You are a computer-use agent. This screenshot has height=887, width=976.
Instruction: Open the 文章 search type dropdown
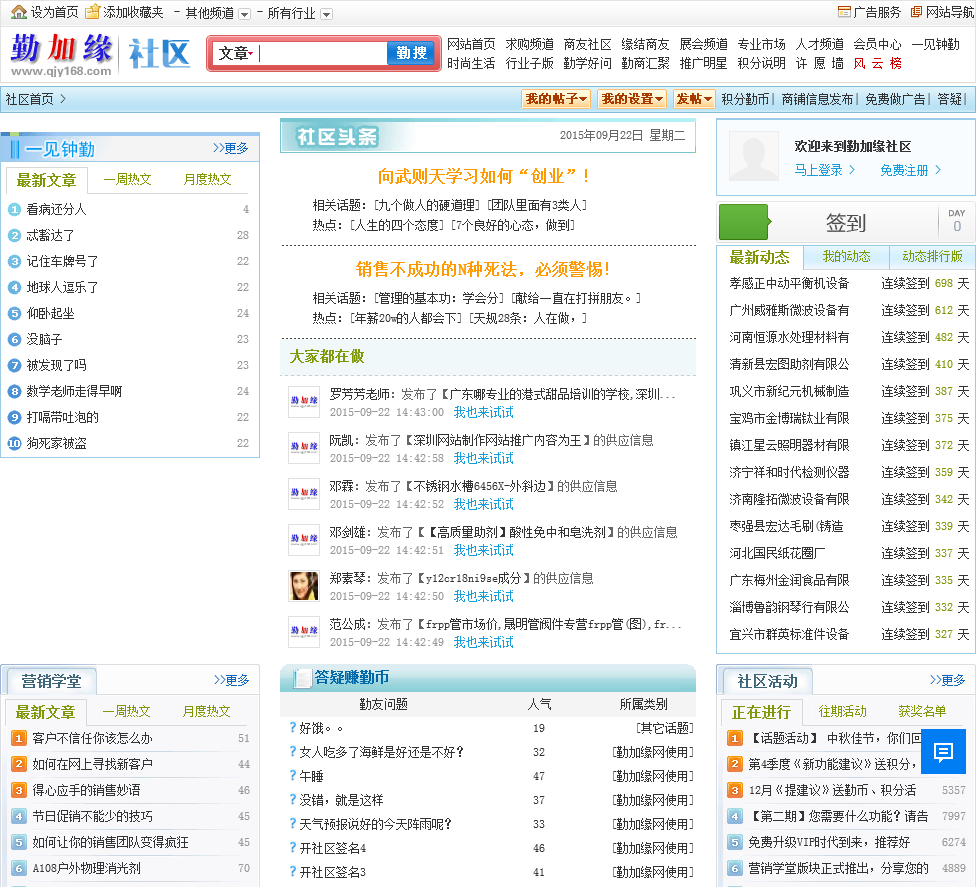tap(236, 54)
